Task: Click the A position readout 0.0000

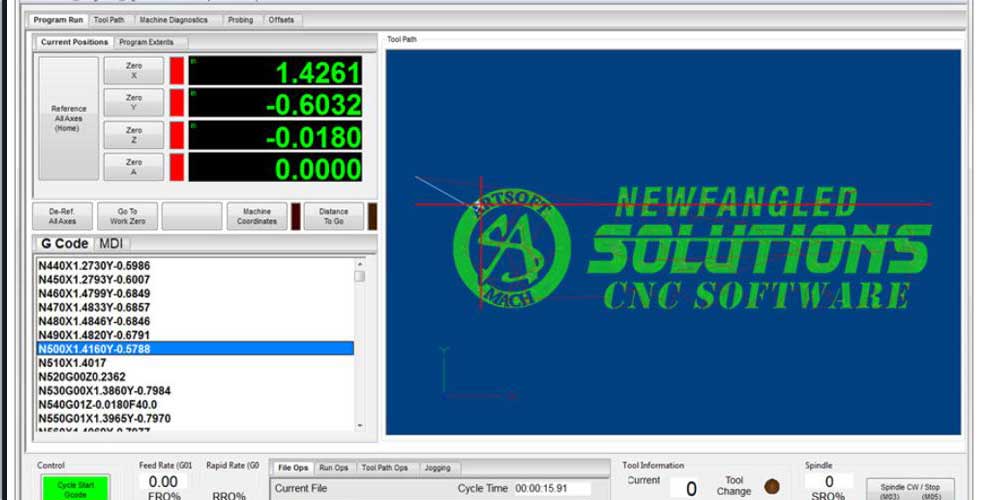Action: point(275,166)
